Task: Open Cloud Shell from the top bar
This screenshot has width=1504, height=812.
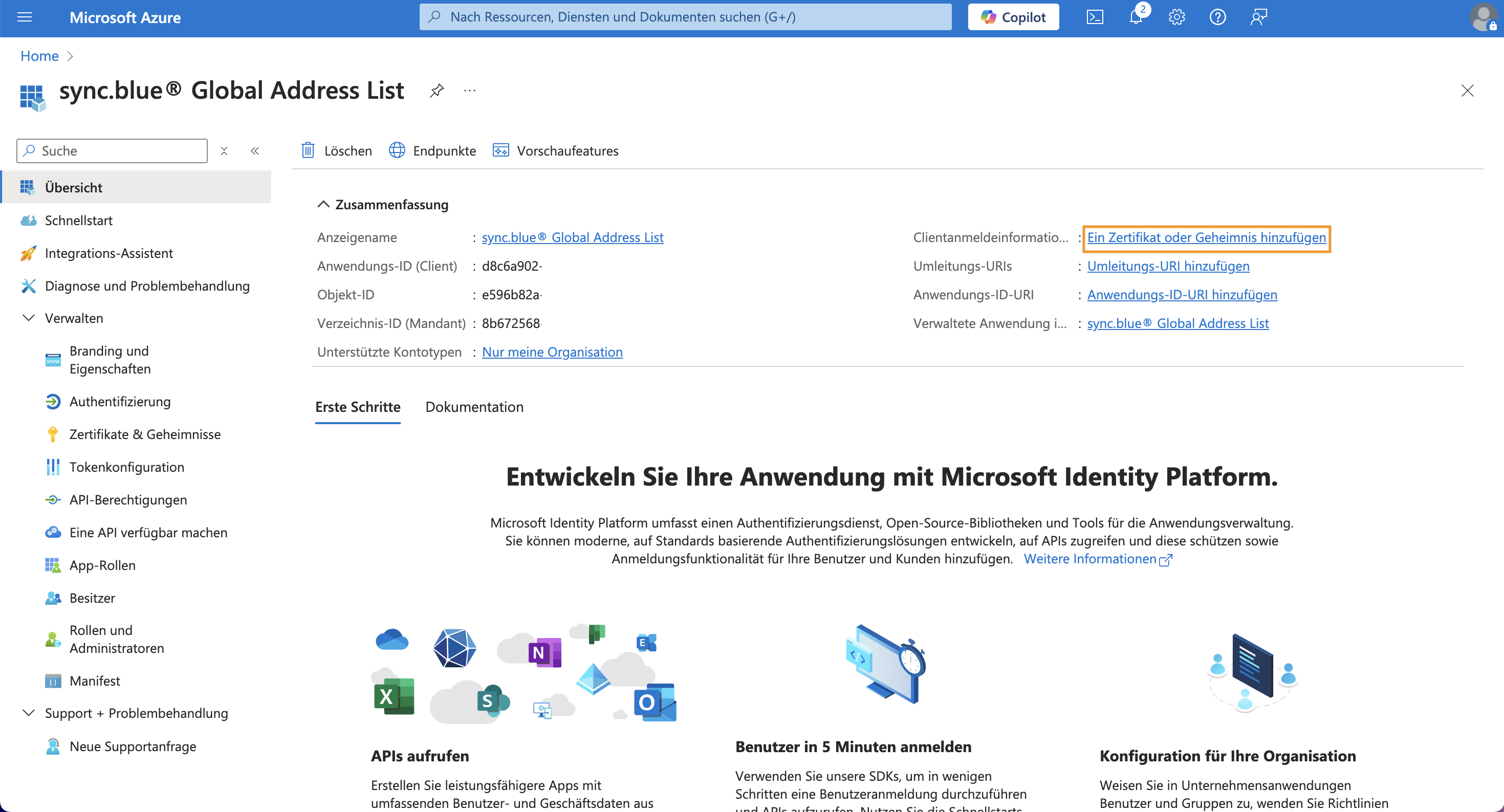Action: tap(1095, 17)
